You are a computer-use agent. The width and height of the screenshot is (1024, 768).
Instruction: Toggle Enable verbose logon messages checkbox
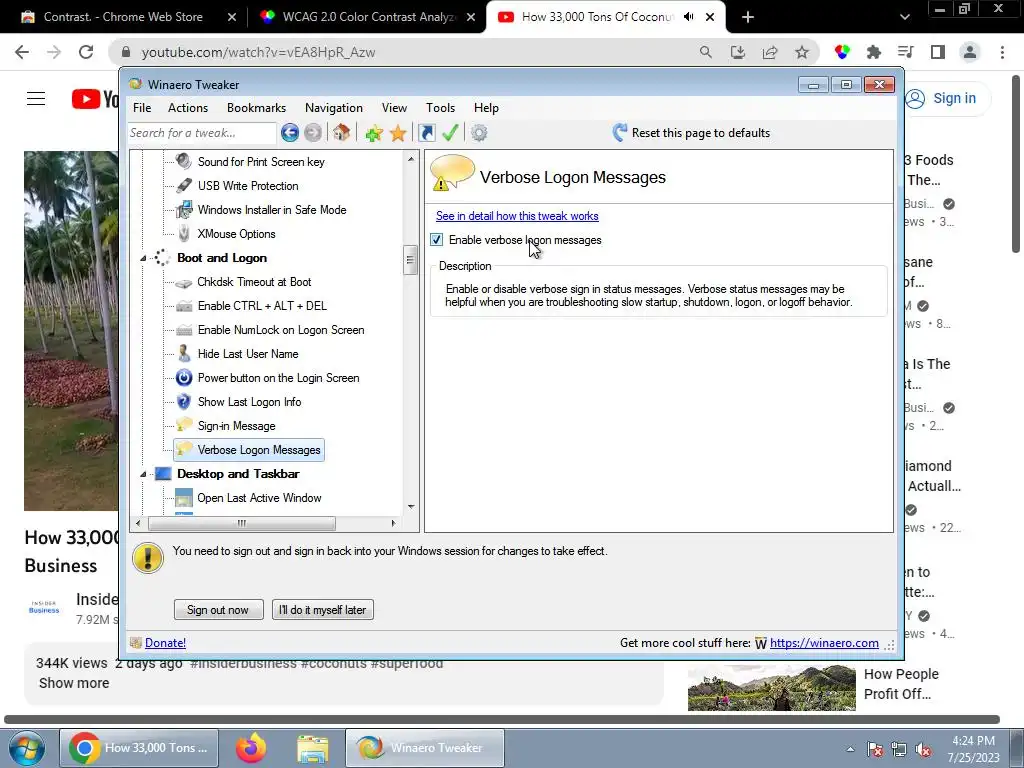(x=437, y=240)
